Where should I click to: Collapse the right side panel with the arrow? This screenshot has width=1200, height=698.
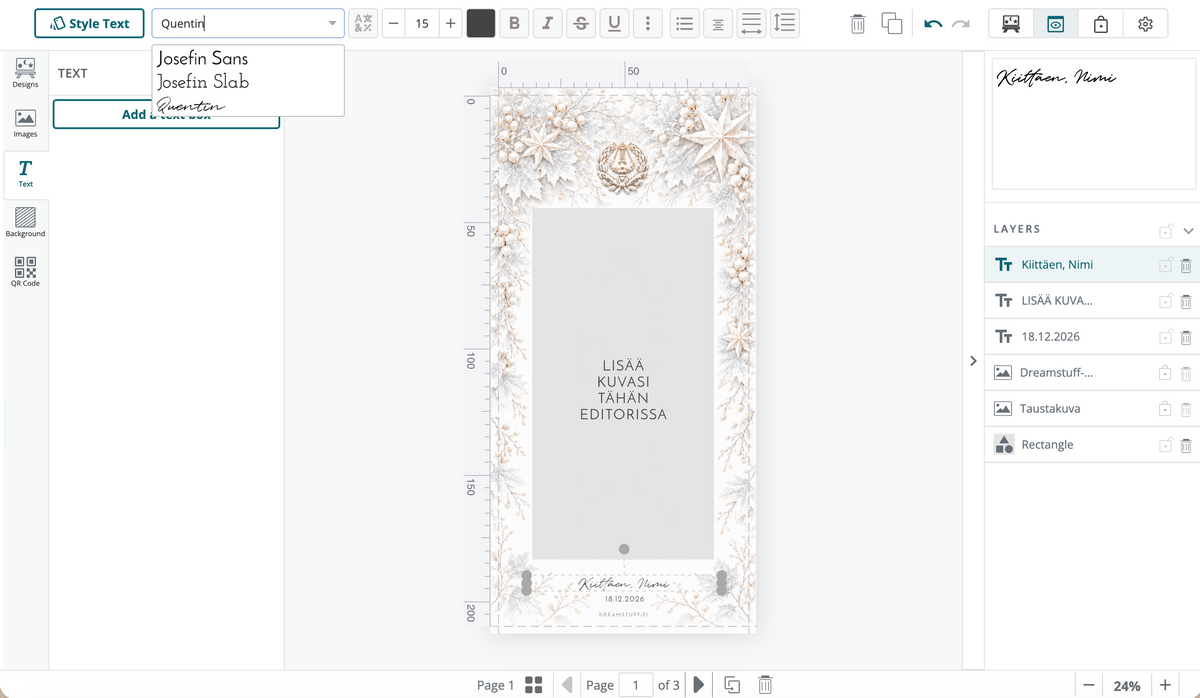[973, 361]
